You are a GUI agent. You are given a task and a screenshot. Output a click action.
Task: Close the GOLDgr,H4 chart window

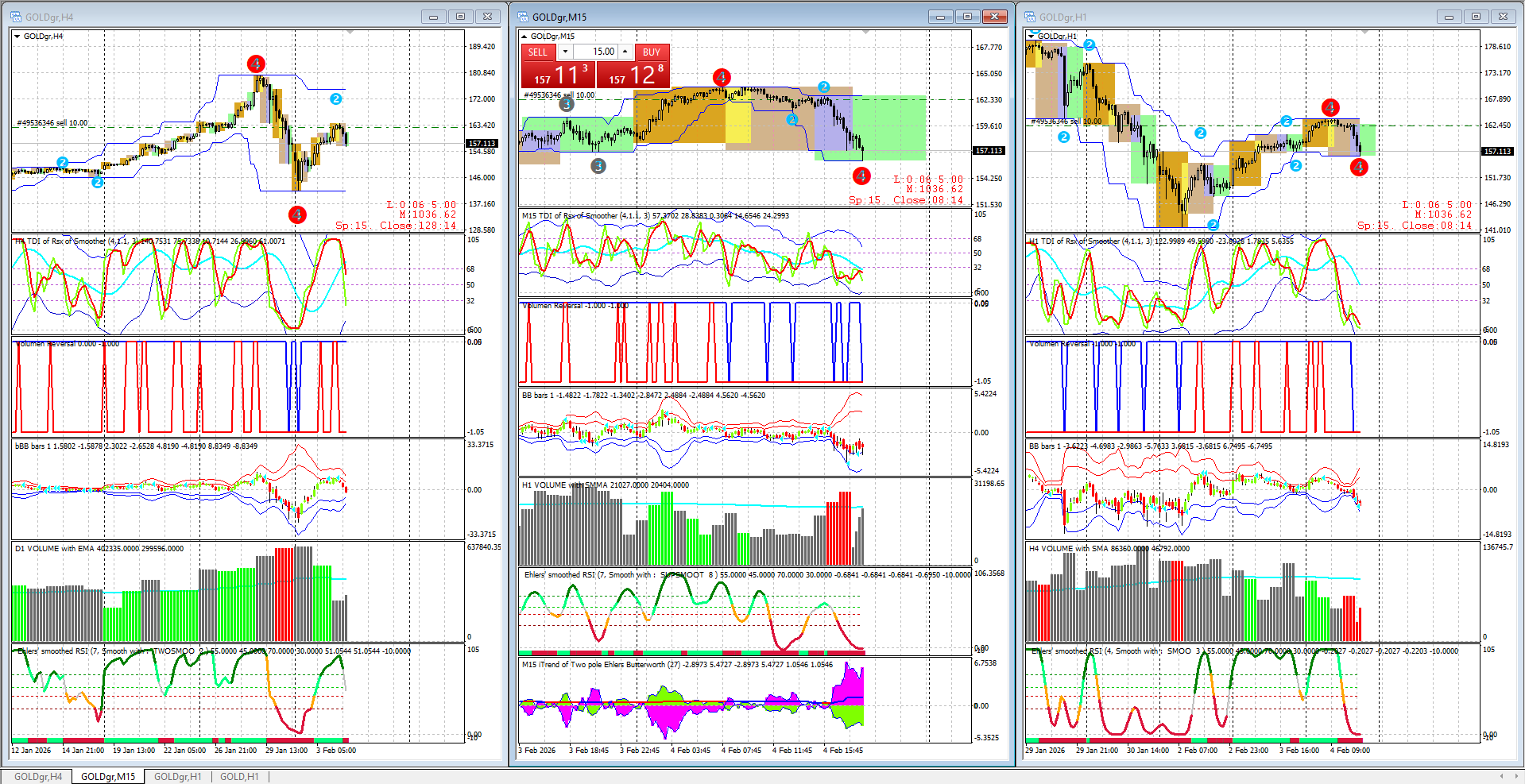pyautogui.click(x=487, y=17)
